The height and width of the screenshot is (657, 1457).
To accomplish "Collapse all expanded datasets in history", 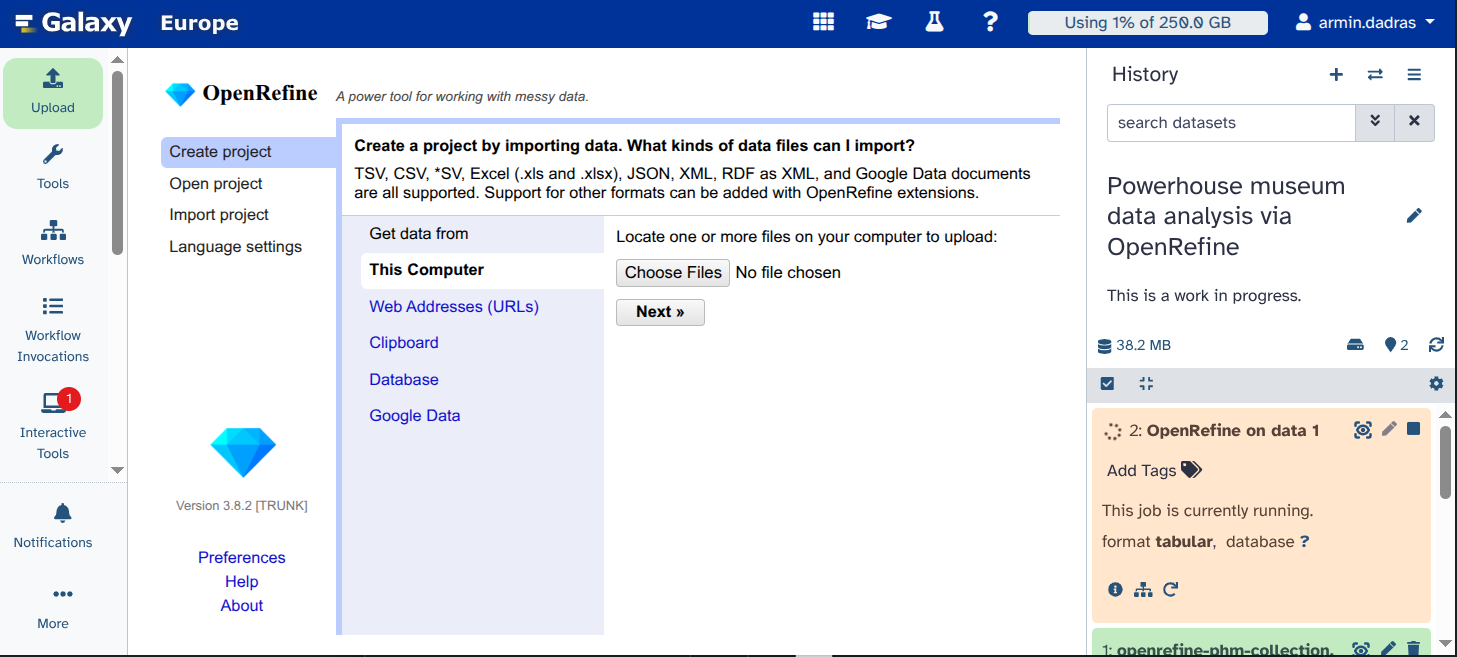I will coord(1146,383).
